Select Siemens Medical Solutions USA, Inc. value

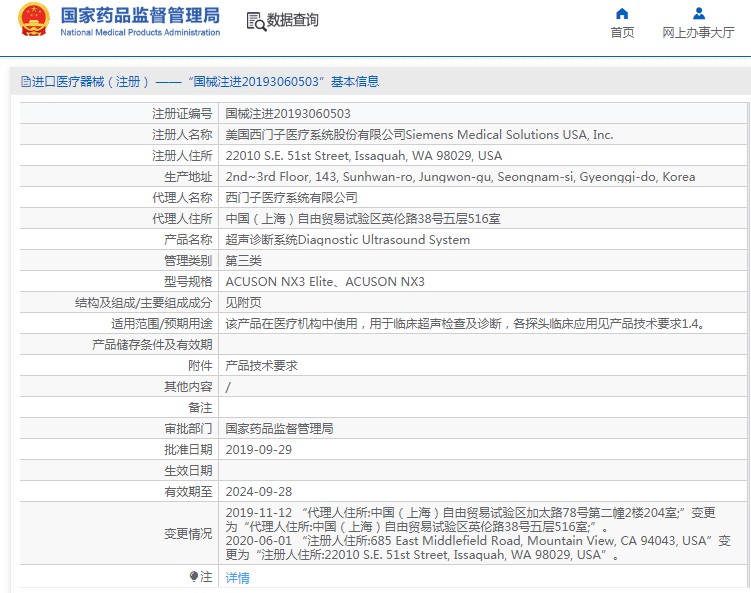pyautogui.click(x=419, y=135)
